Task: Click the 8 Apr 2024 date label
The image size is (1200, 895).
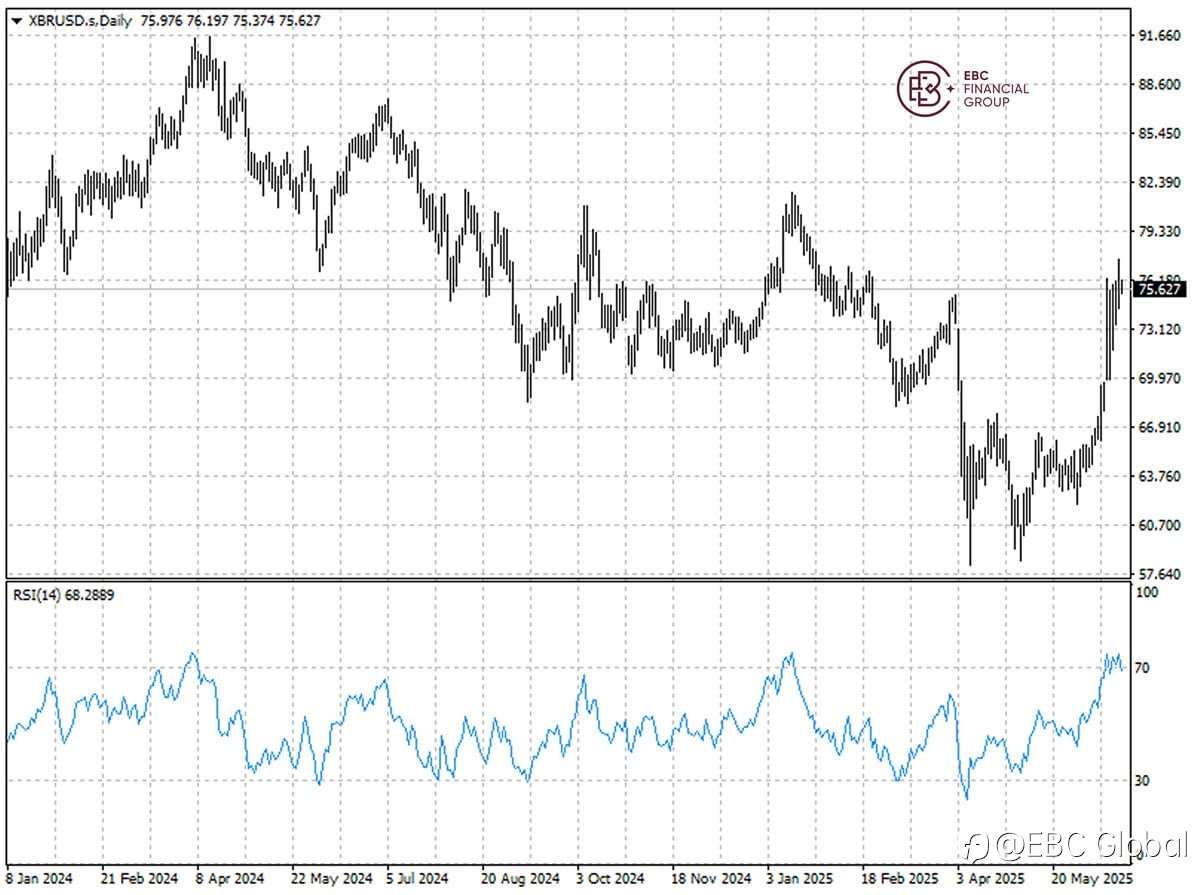Action: [x=230, y=877]
